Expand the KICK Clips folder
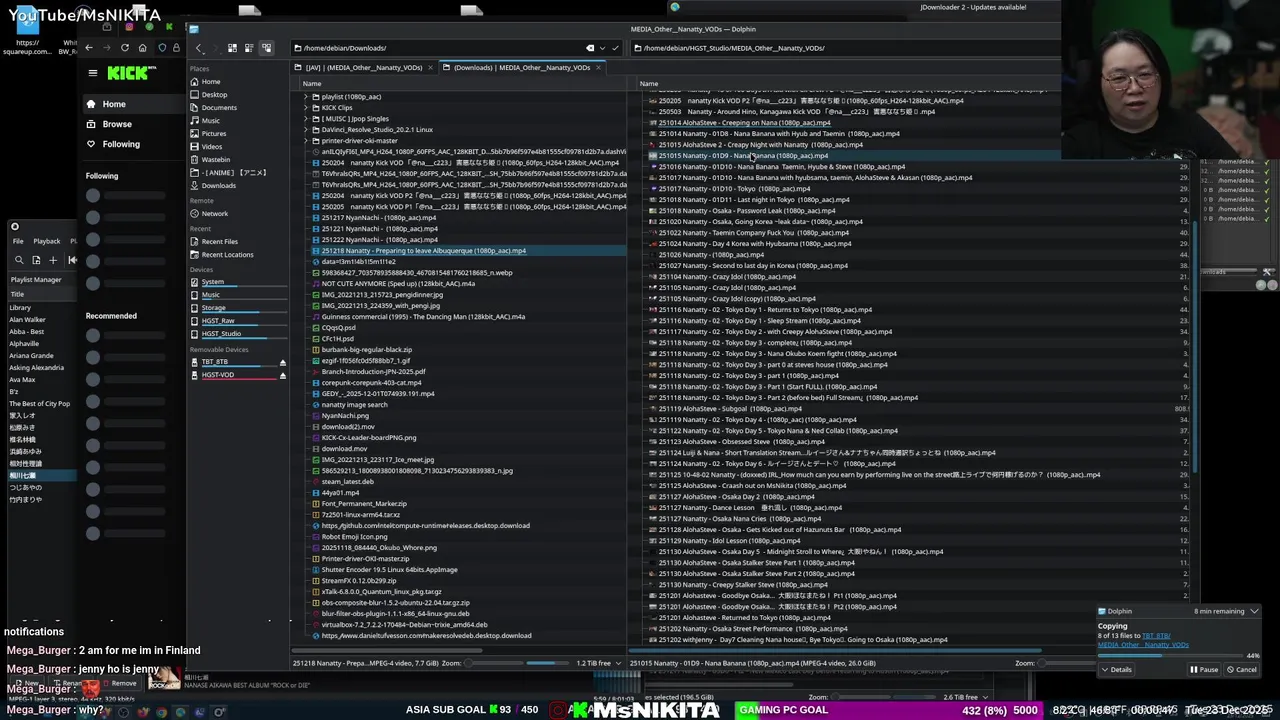 [x=305, y=108]
